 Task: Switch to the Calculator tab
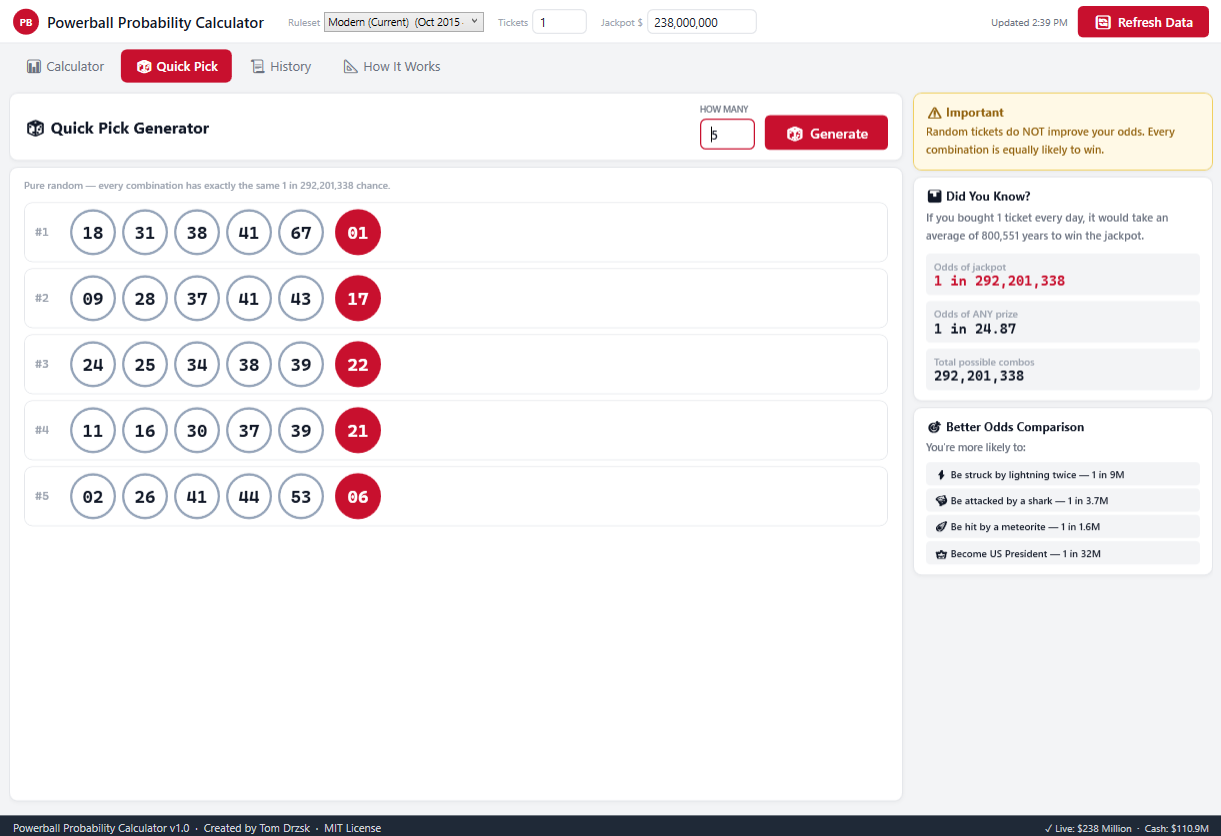coord(65,66)
